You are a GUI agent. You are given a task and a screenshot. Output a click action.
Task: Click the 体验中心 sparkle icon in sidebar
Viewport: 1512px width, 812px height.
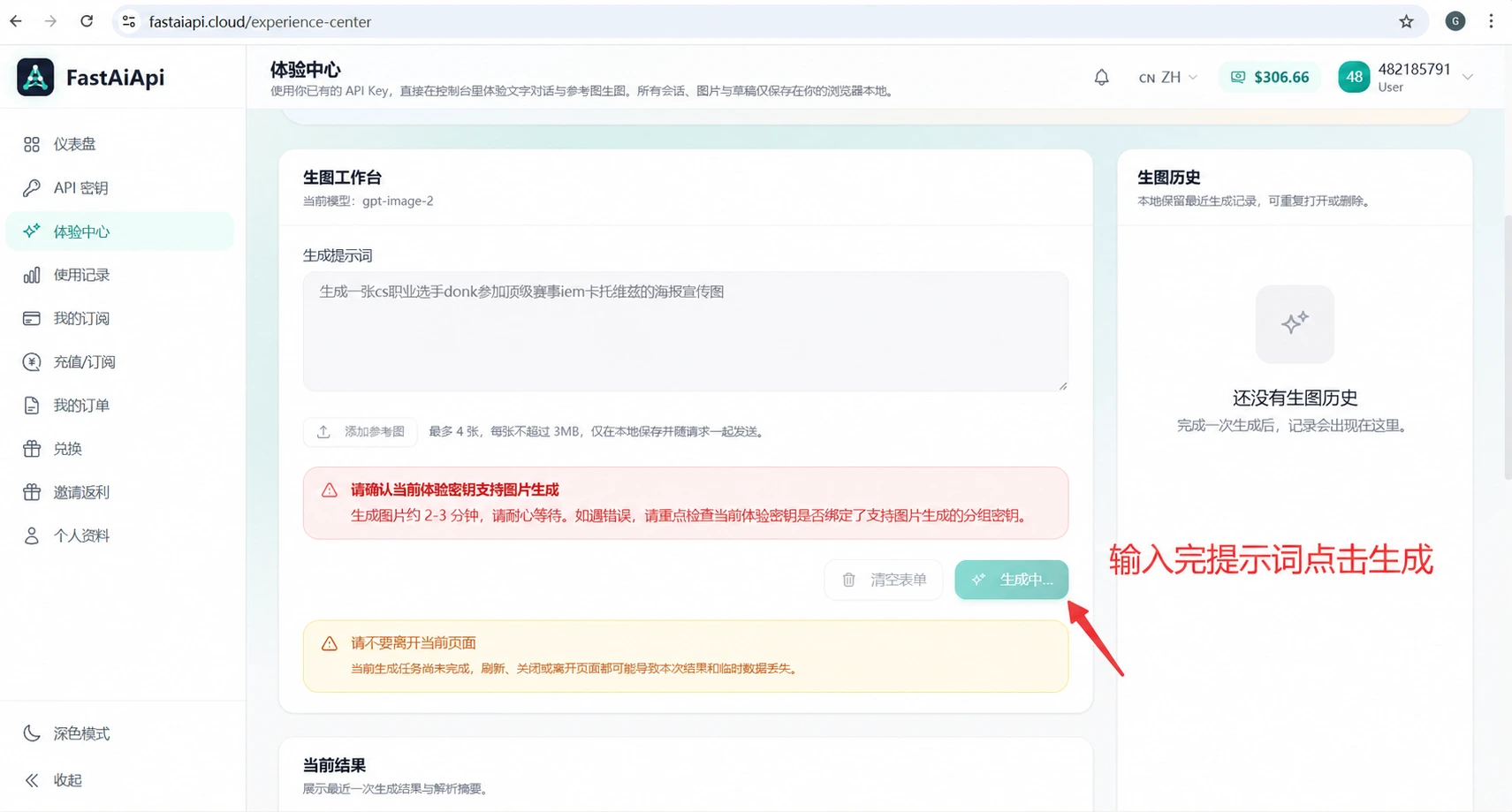[x=32, y=231]
